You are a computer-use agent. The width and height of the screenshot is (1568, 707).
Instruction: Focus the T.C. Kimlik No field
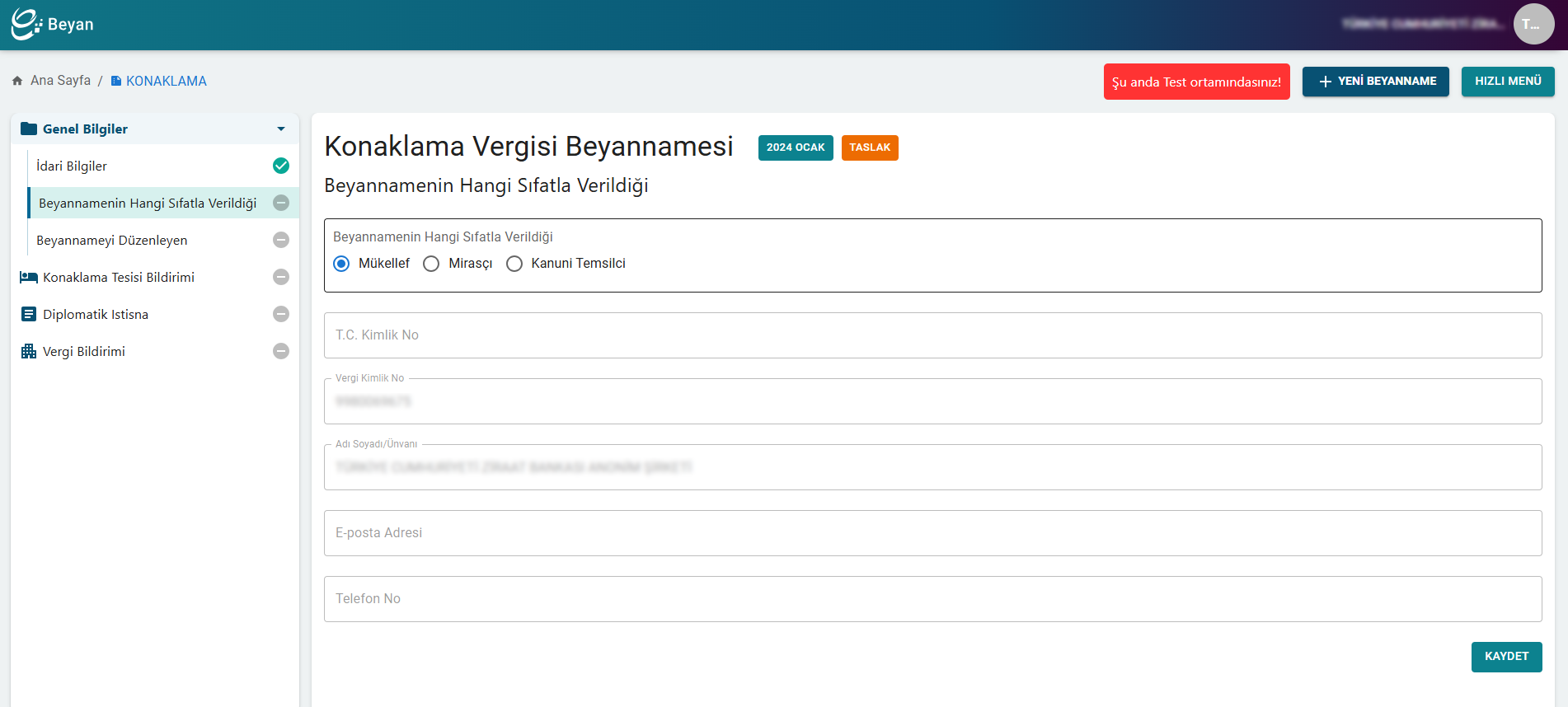point(932,335)
